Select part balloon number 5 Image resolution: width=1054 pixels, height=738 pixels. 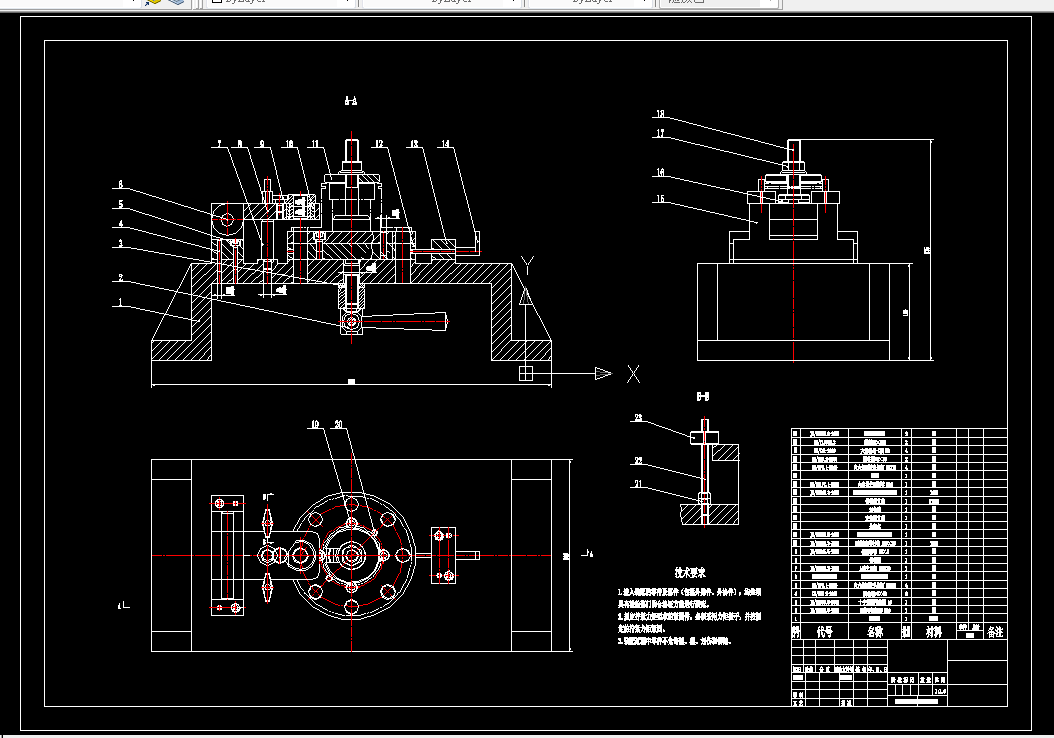click(120, 204)
